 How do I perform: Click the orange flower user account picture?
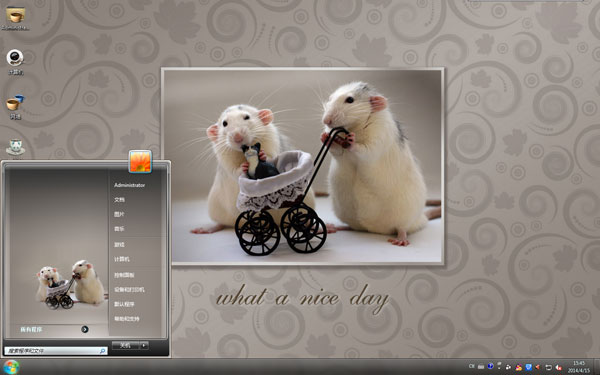pyautogui.click(x=140, y=161)
